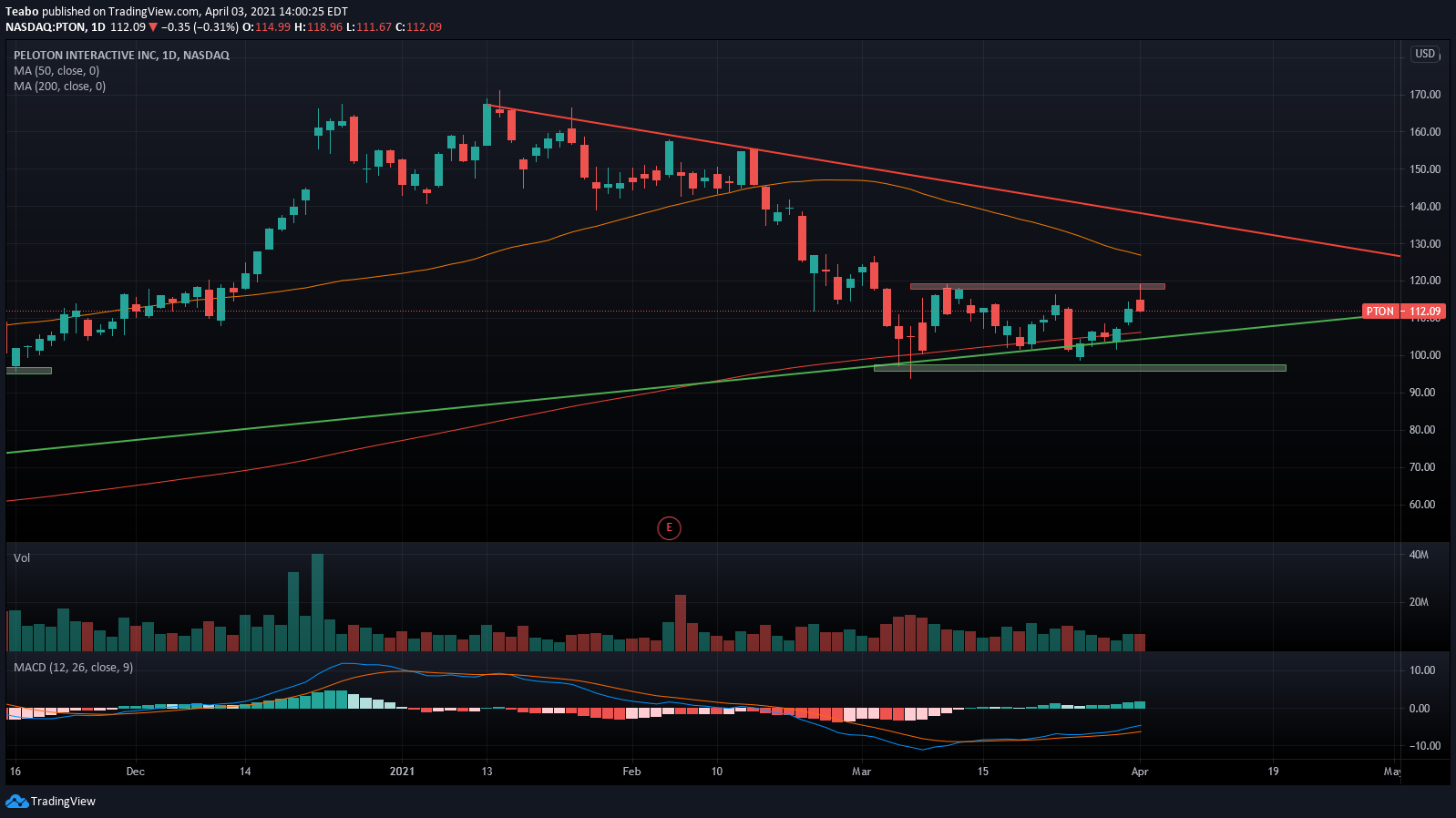Viewport: 1456px width, 818px height.
Task: Click the Vol indicator label
Action: pyautogui.click(x=22, y=558)
